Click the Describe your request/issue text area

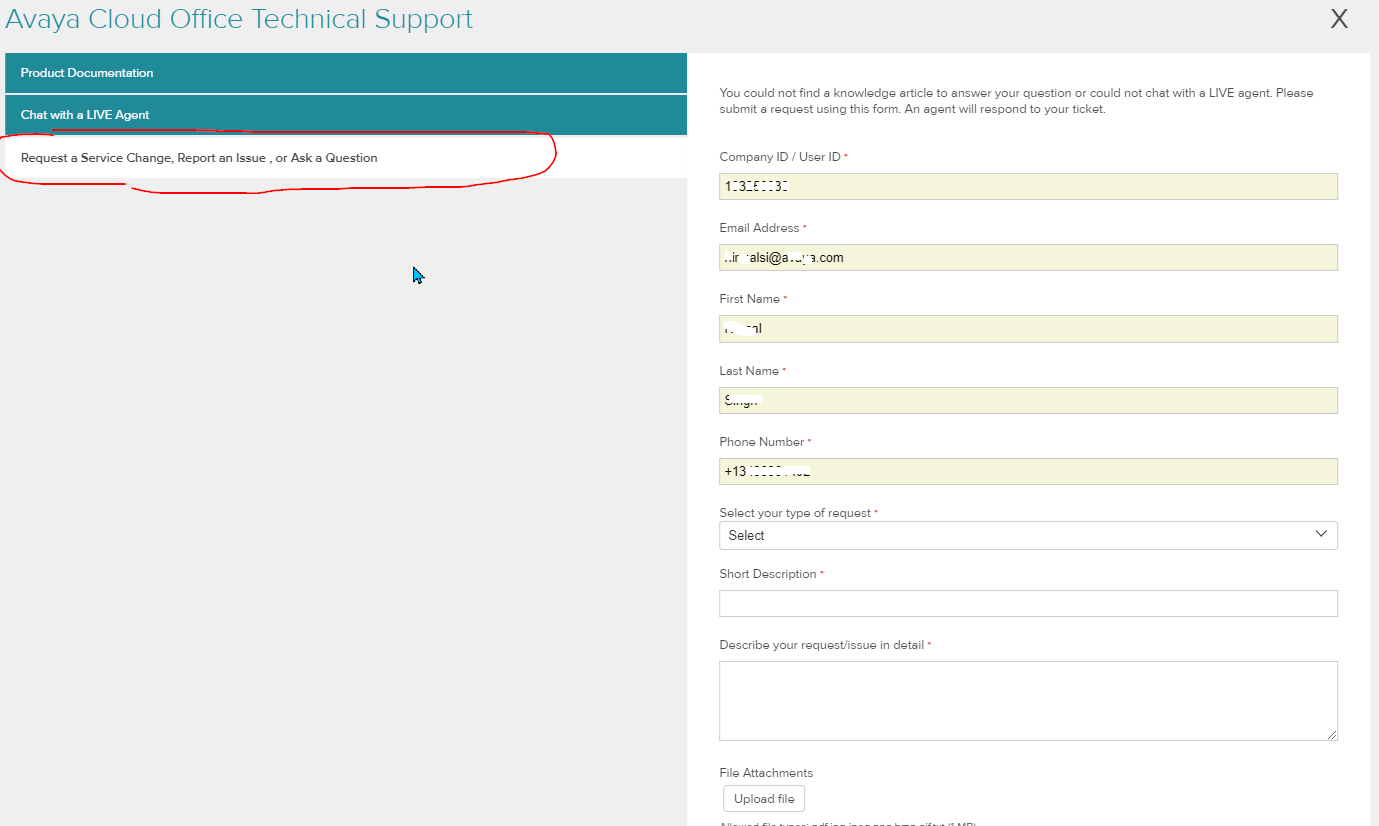[x=1028, y=701]
